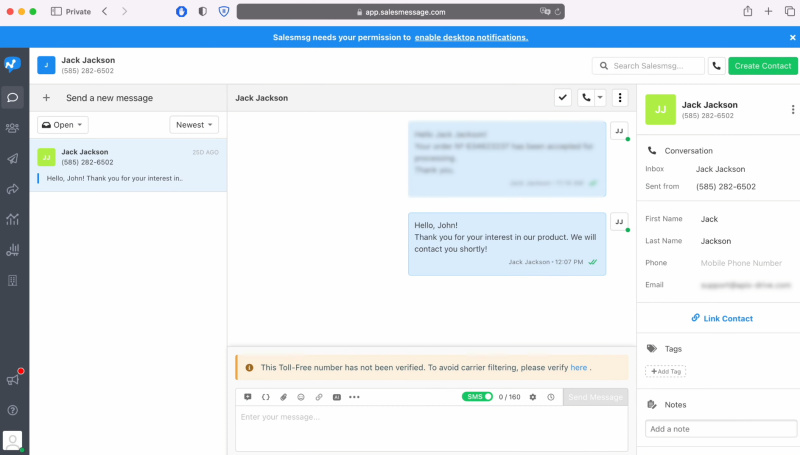Show more composer options ellipsis
The height and width of the screenshot is (455, 800).
[354, 397]
